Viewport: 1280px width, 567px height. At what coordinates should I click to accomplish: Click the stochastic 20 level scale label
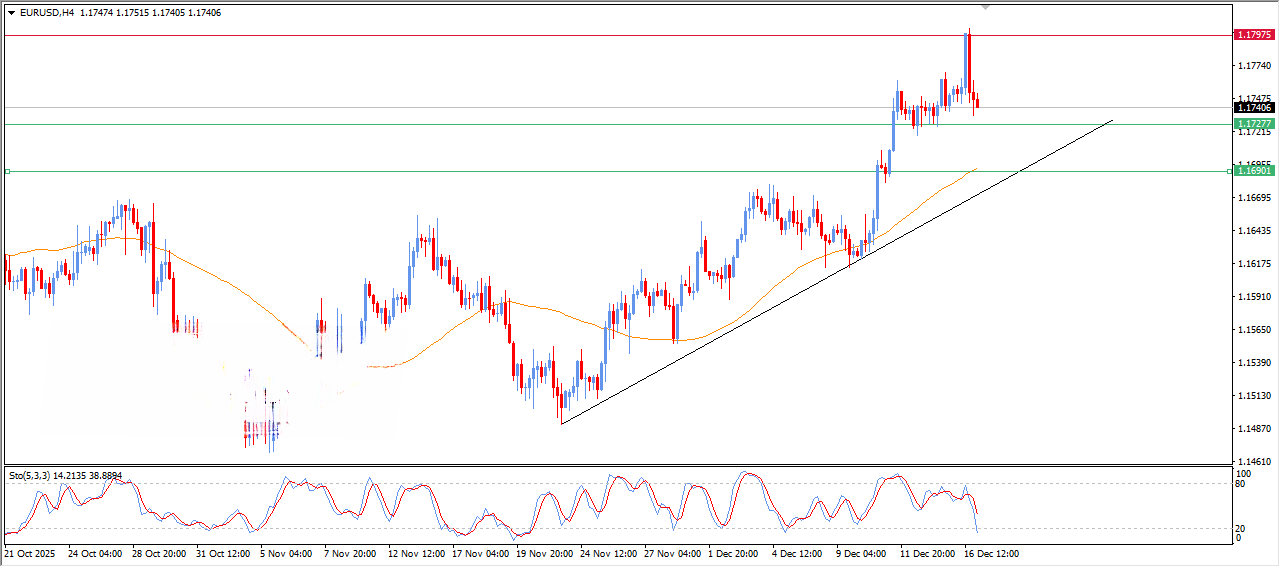[x=1243, y=527]
